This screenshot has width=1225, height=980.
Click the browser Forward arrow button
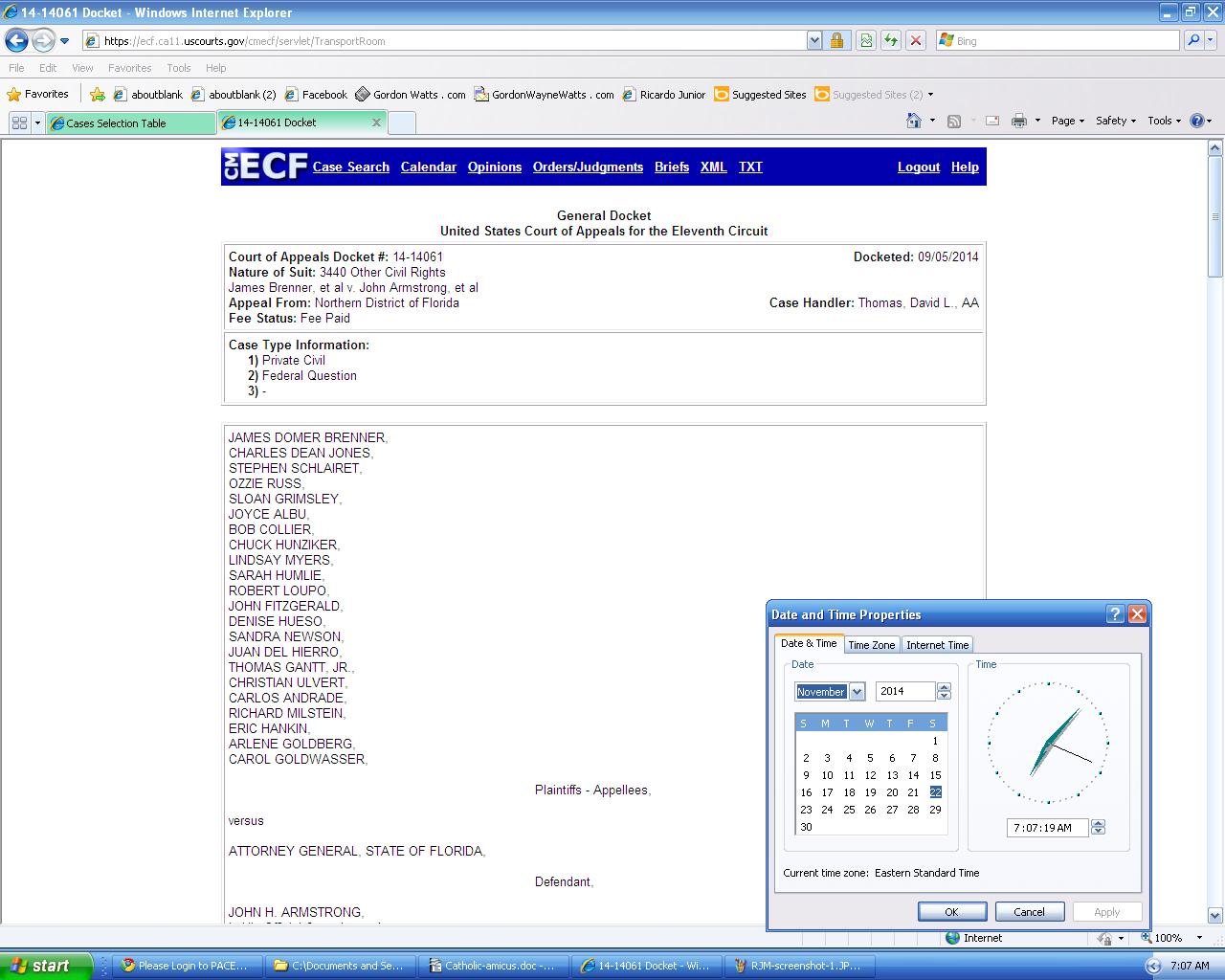(x=43, y=40)
